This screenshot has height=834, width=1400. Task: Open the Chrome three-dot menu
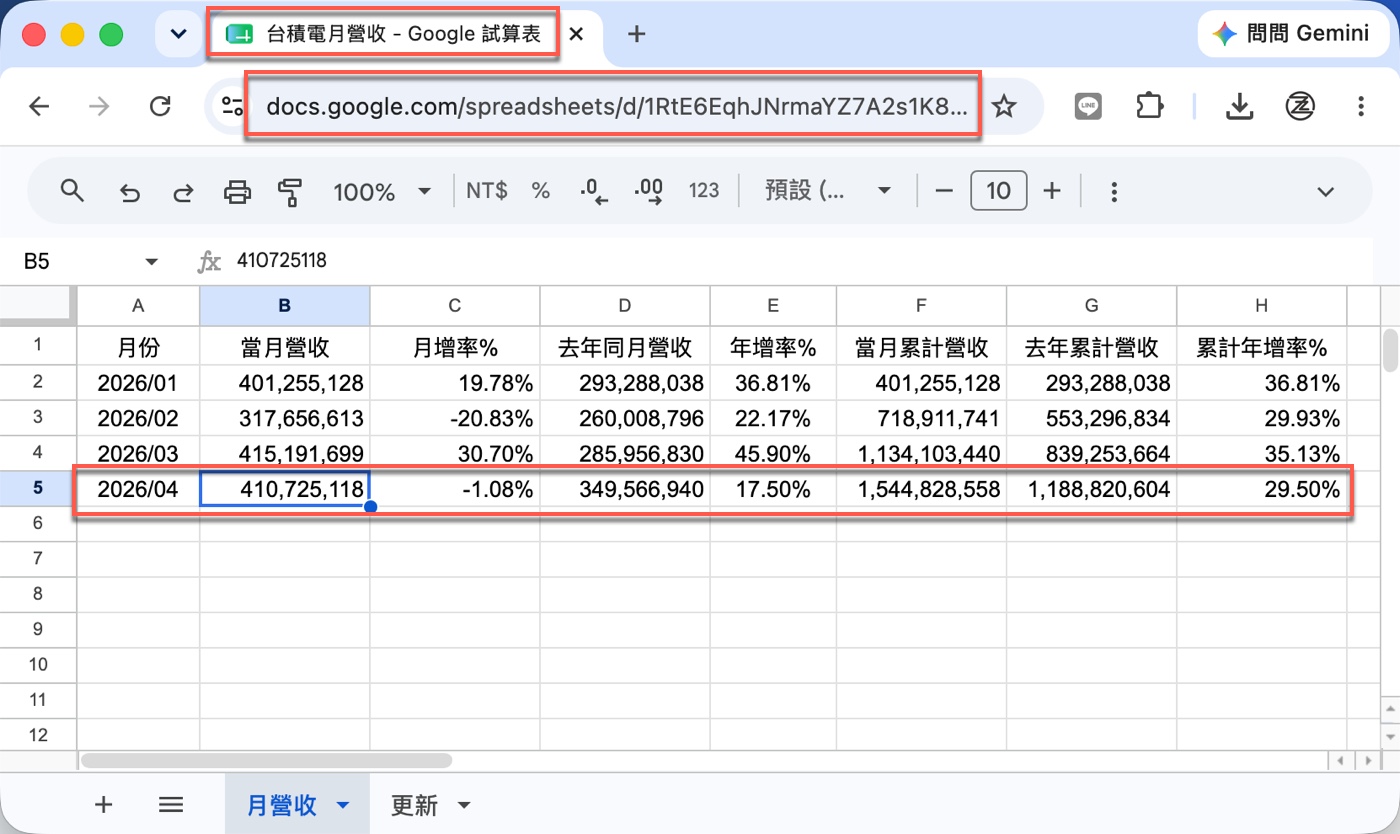(x=1360, y=107)
